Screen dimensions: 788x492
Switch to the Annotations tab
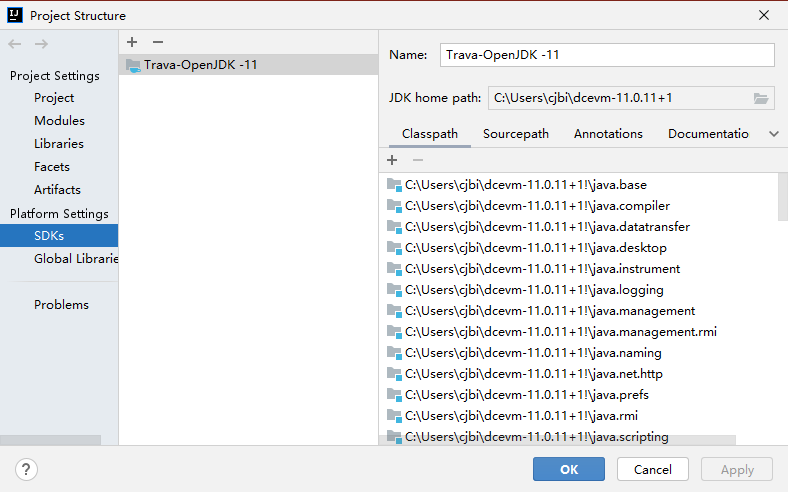608,134
